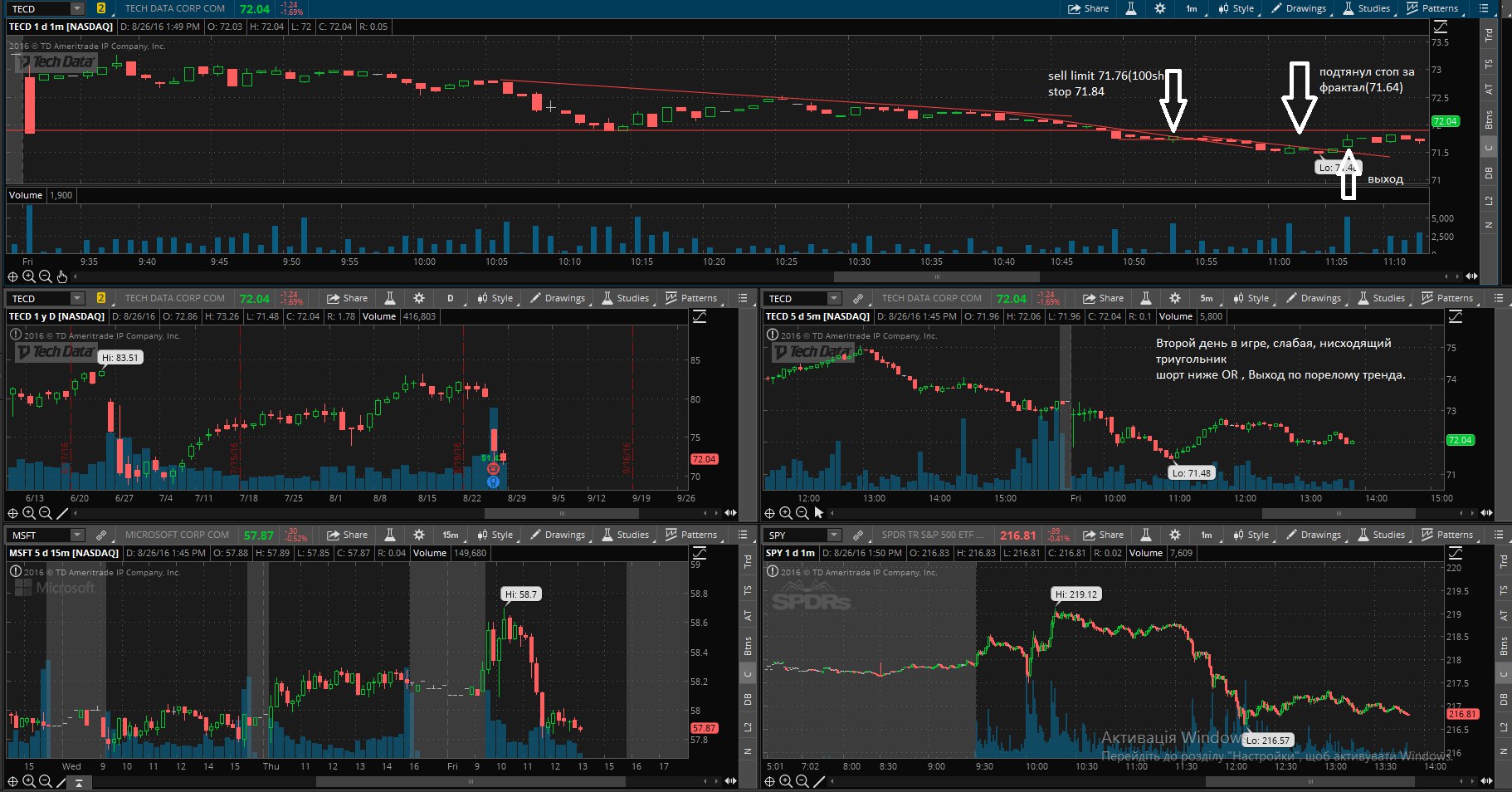Open Drawings menu in MSFT chart toolbar

(x=558, y=535)
